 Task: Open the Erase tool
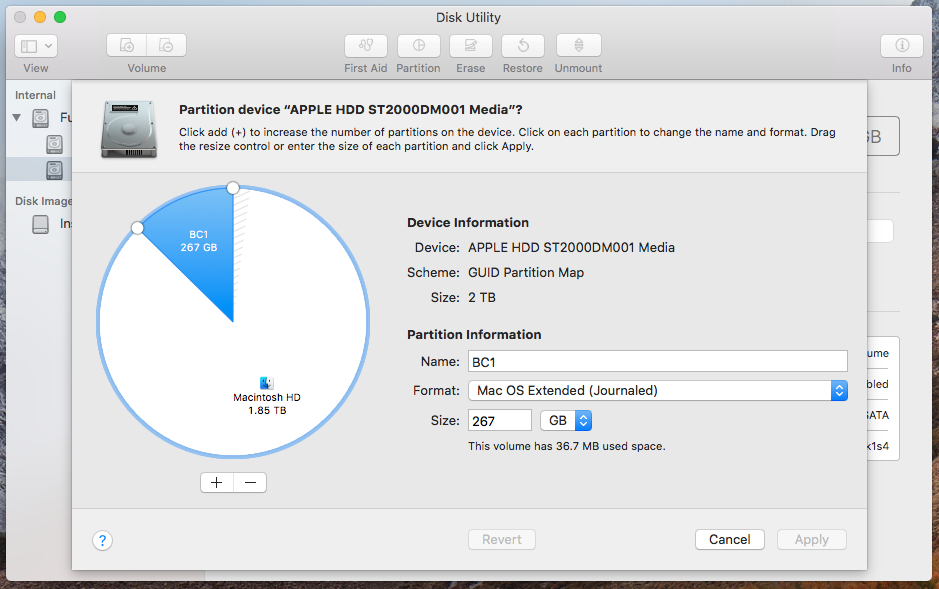click(x=470, y=45)
